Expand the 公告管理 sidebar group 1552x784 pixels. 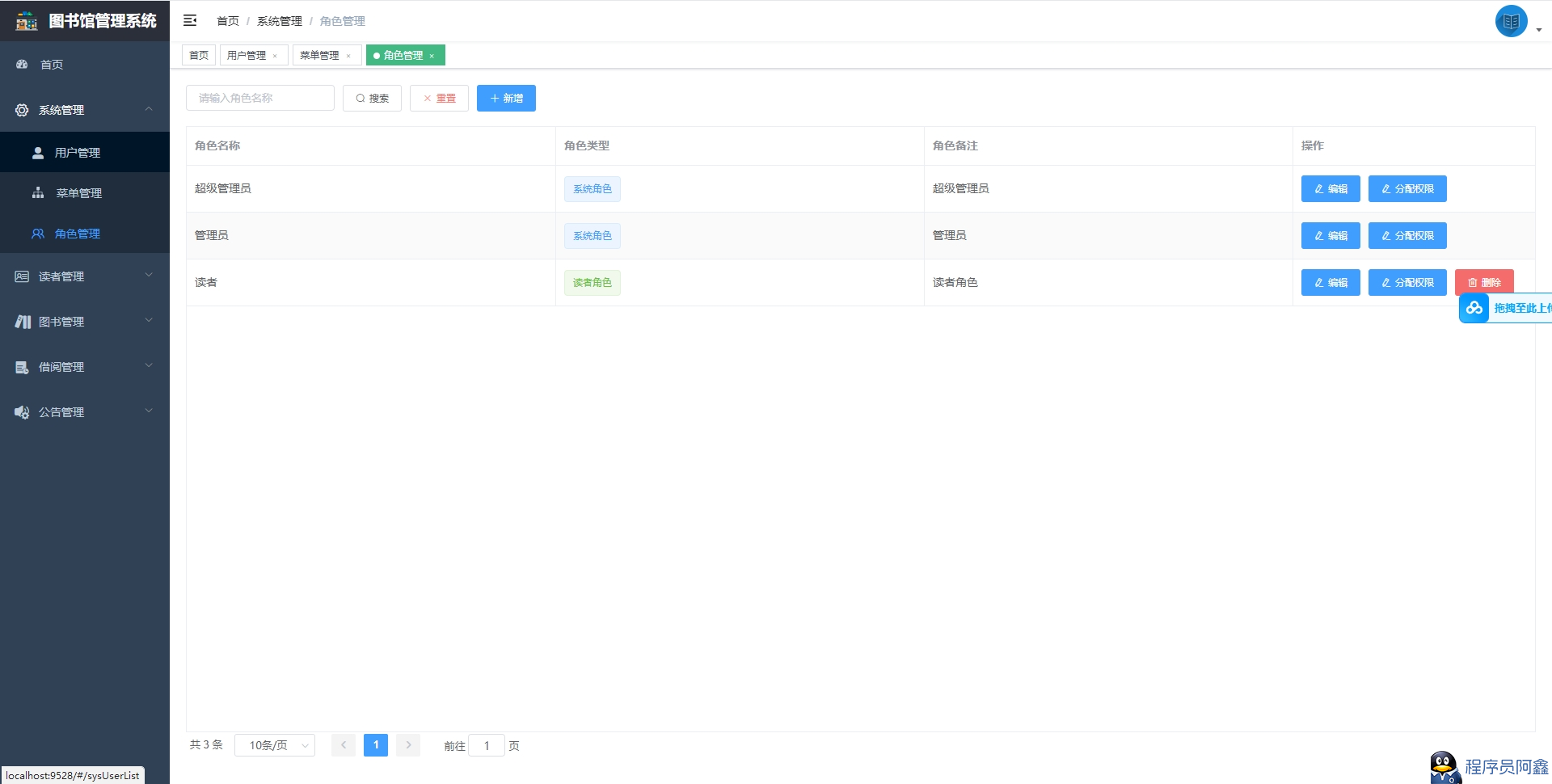point(85,412)
